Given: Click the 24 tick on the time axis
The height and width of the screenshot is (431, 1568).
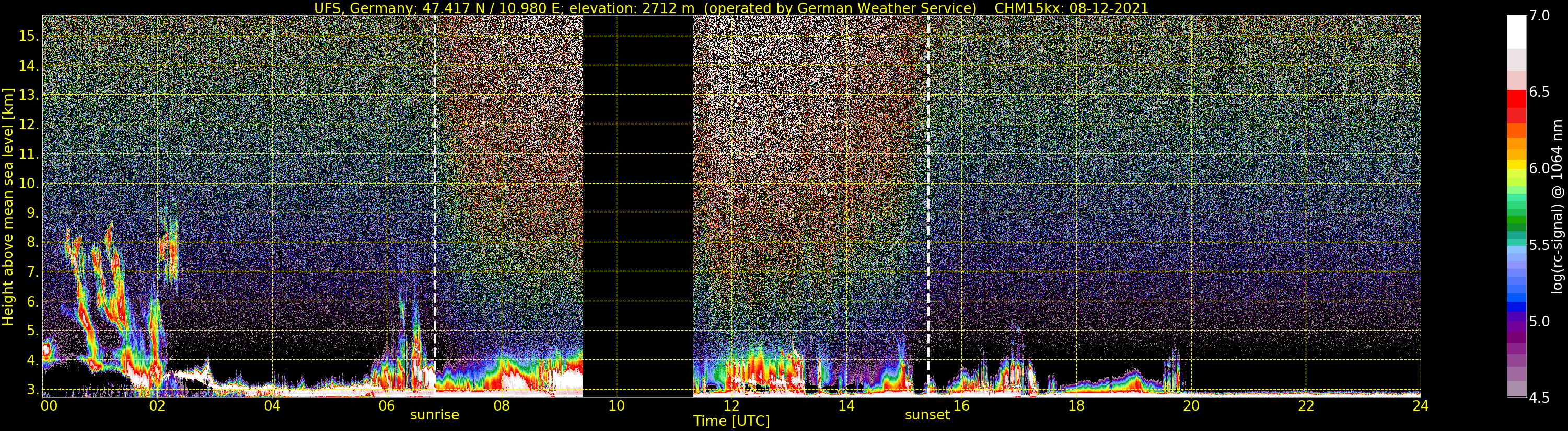Looking at the screenshot, I should click(1420, 406).
